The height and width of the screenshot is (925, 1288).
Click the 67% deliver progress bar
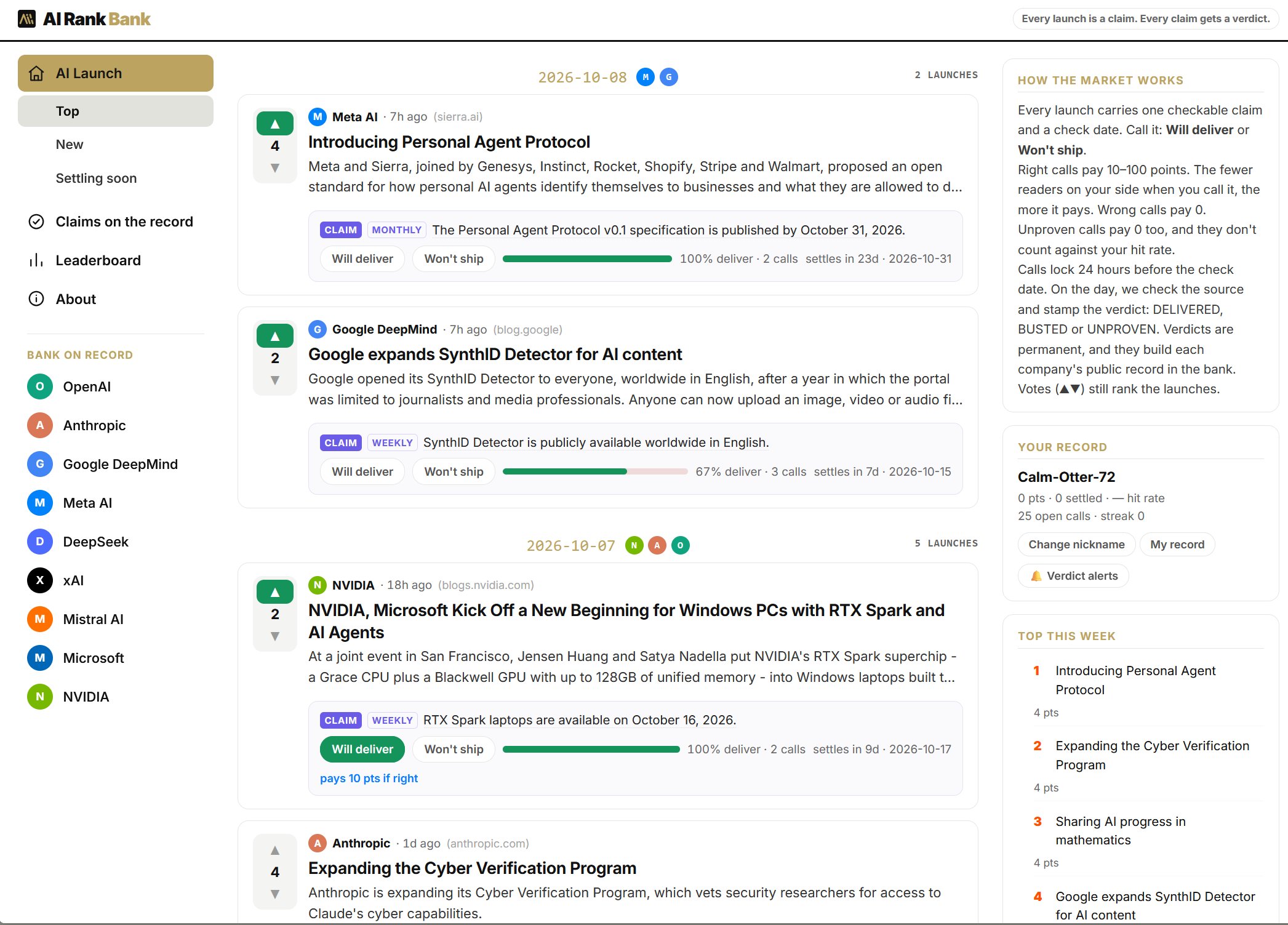pos(595,471)
